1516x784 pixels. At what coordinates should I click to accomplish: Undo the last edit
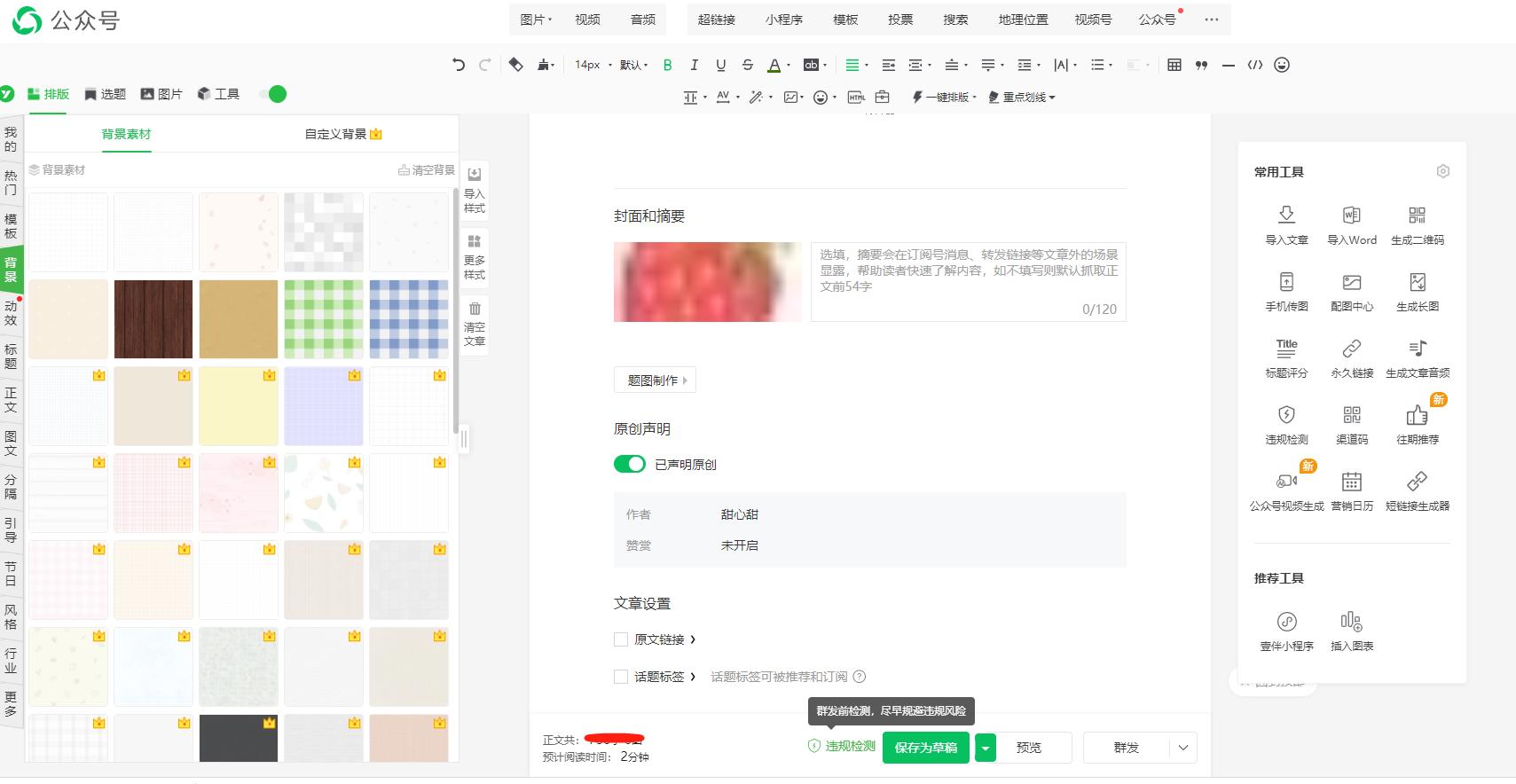459,65
